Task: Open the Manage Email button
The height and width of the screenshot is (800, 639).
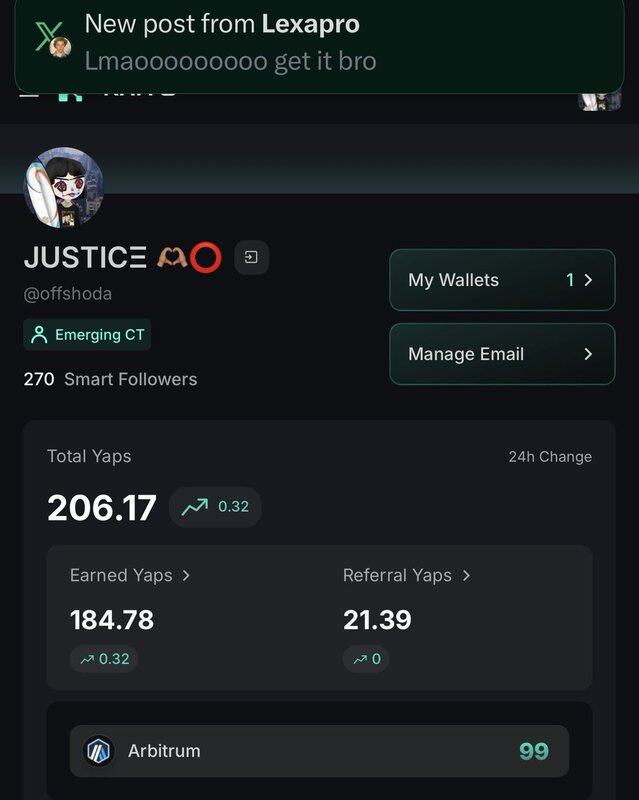Action: [501, 354]
